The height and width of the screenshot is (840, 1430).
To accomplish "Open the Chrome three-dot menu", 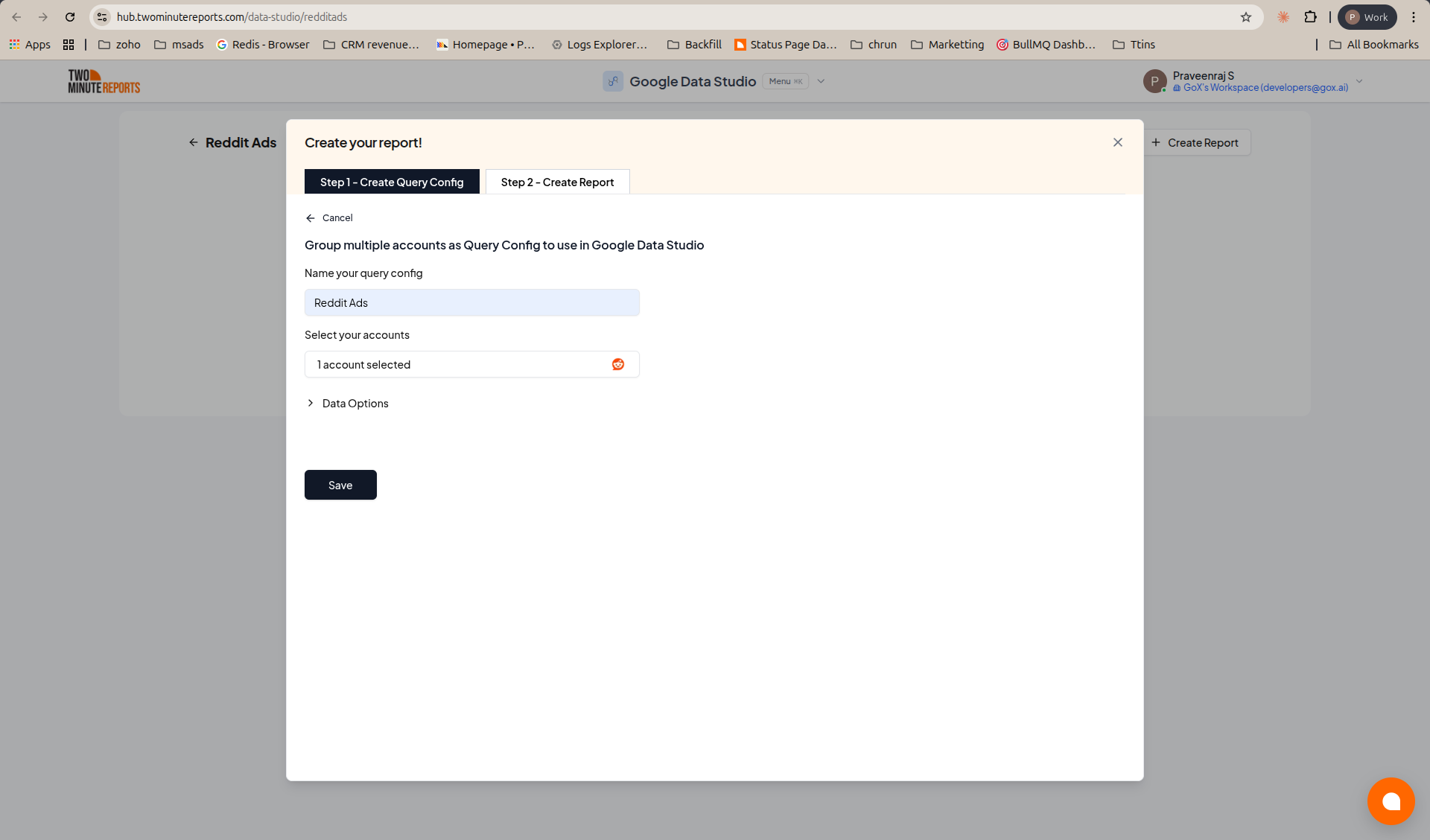I will pos(1414,17).
